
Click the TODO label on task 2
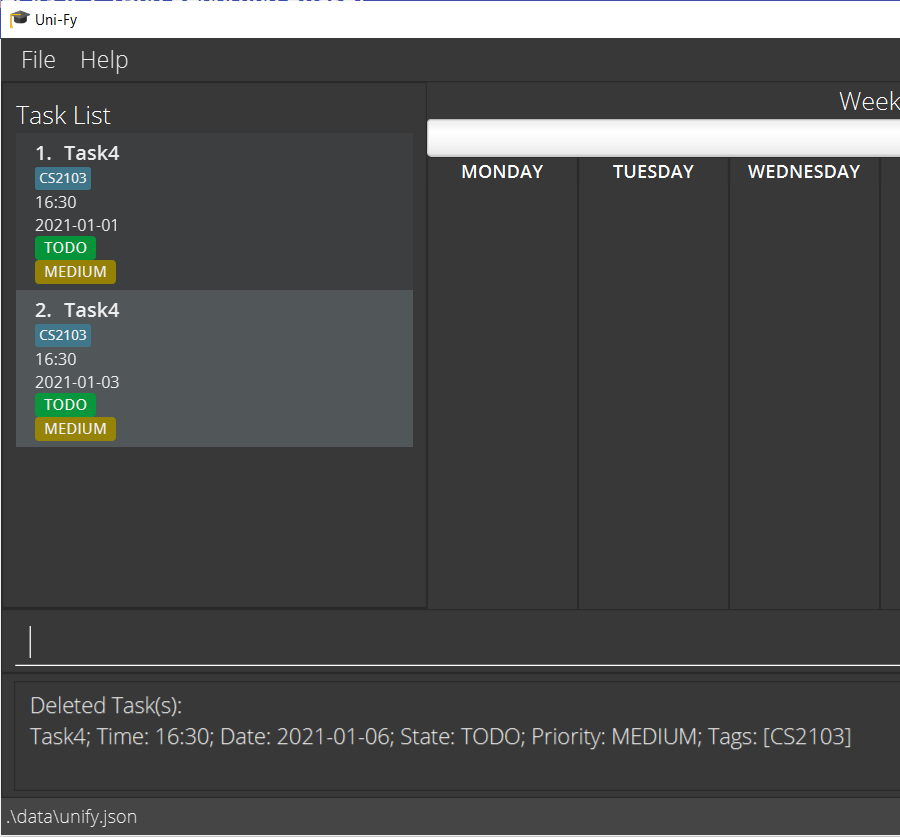[x=65, y=405]
